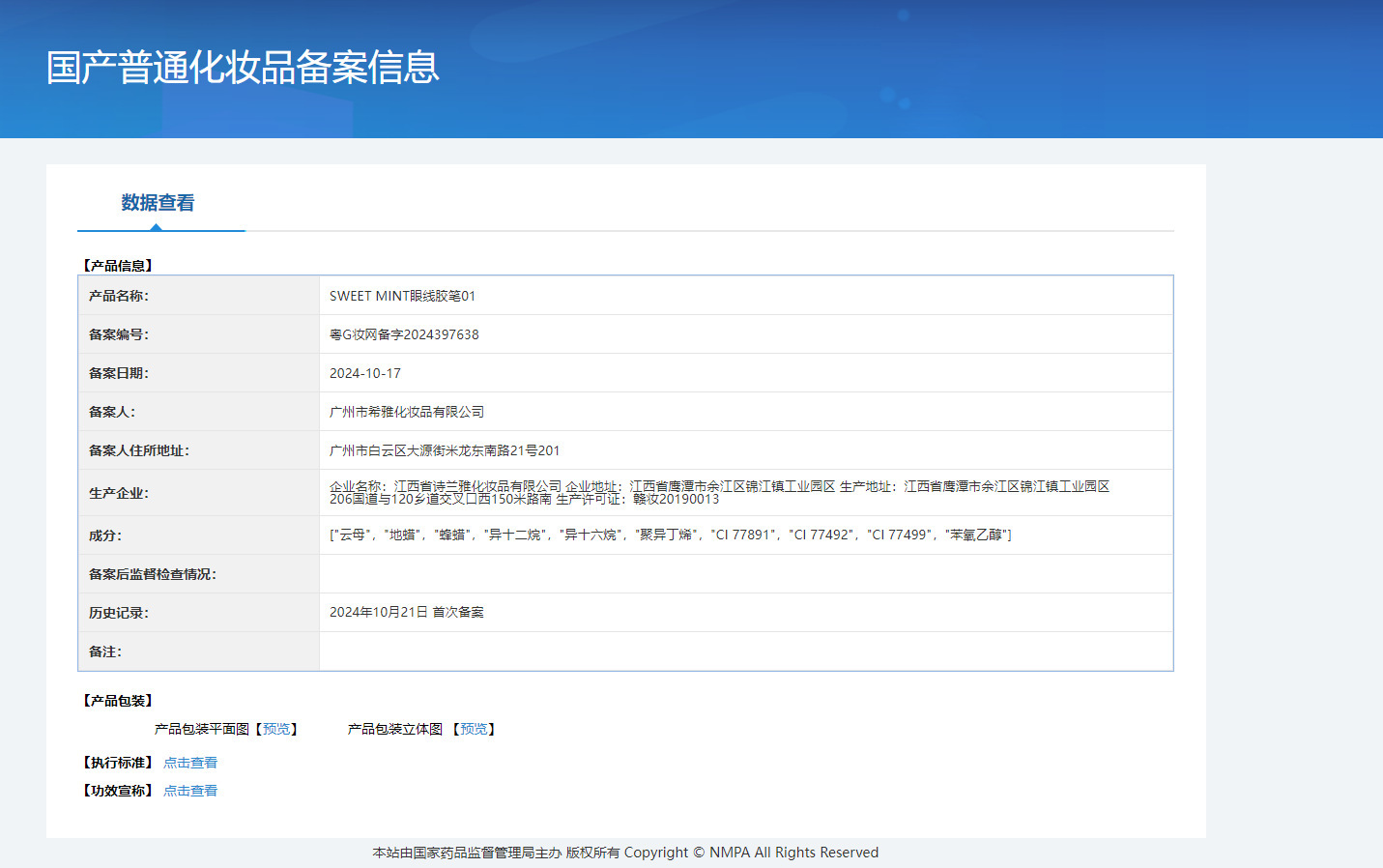
Task: Click the 产品名称 row label
Action: click(x=119, y=296)
